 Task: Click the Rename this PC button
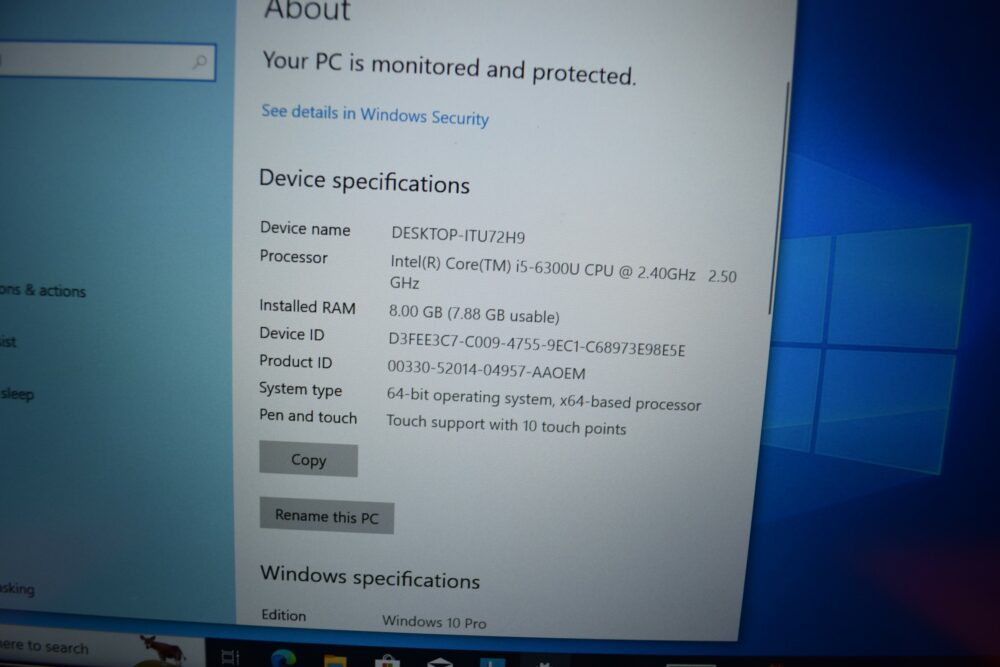click(x=327, y=515)
